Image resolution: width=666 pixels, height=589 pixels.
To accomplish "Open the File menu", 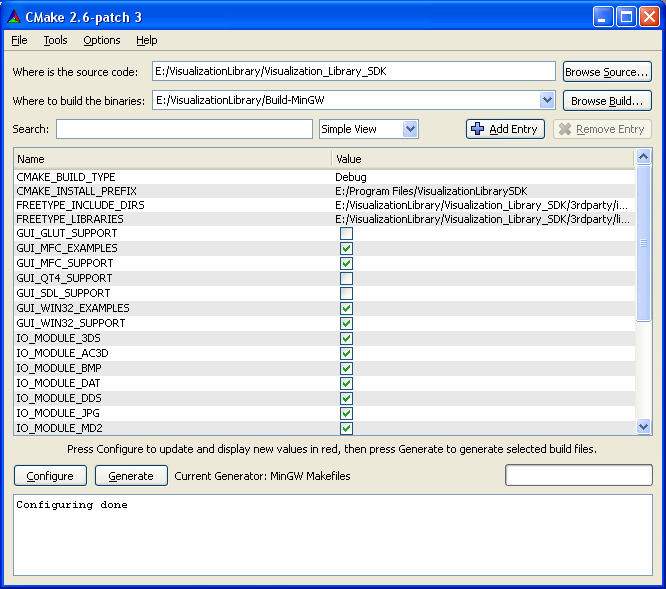I will tap(20, 40).
